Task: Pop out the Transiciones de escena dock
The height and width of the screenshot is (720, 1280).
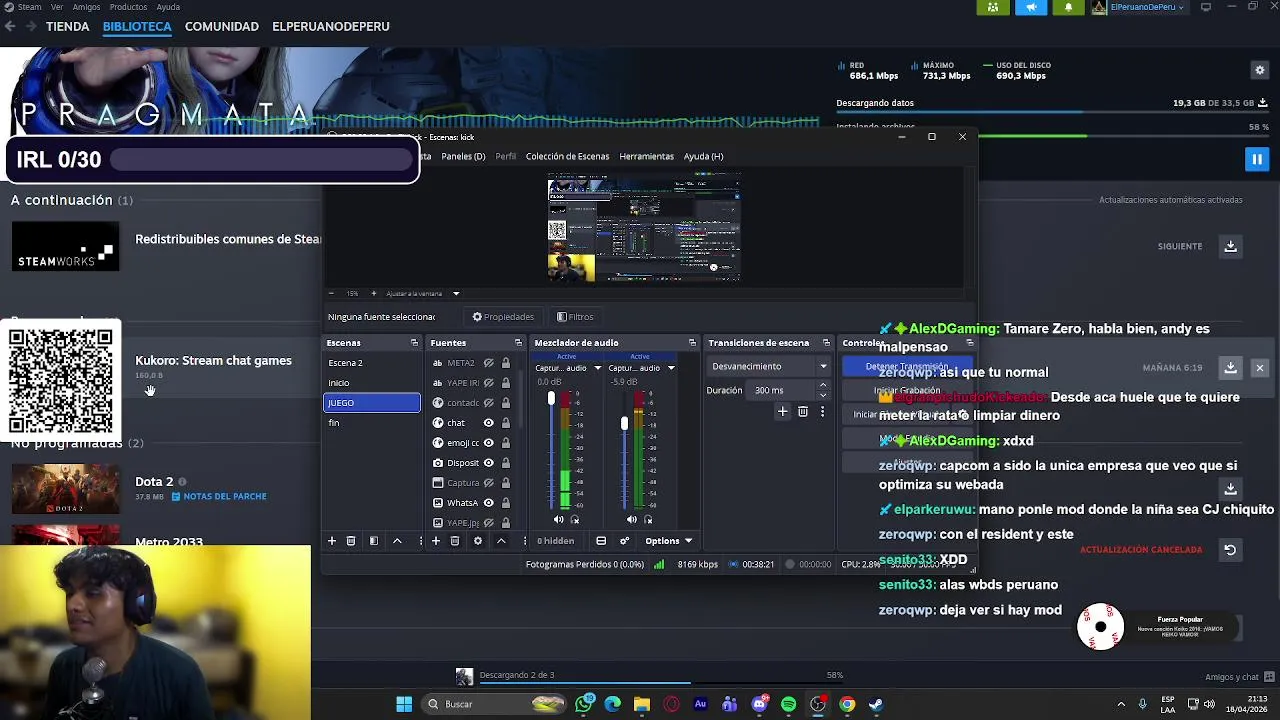Action: coord(826,343)
